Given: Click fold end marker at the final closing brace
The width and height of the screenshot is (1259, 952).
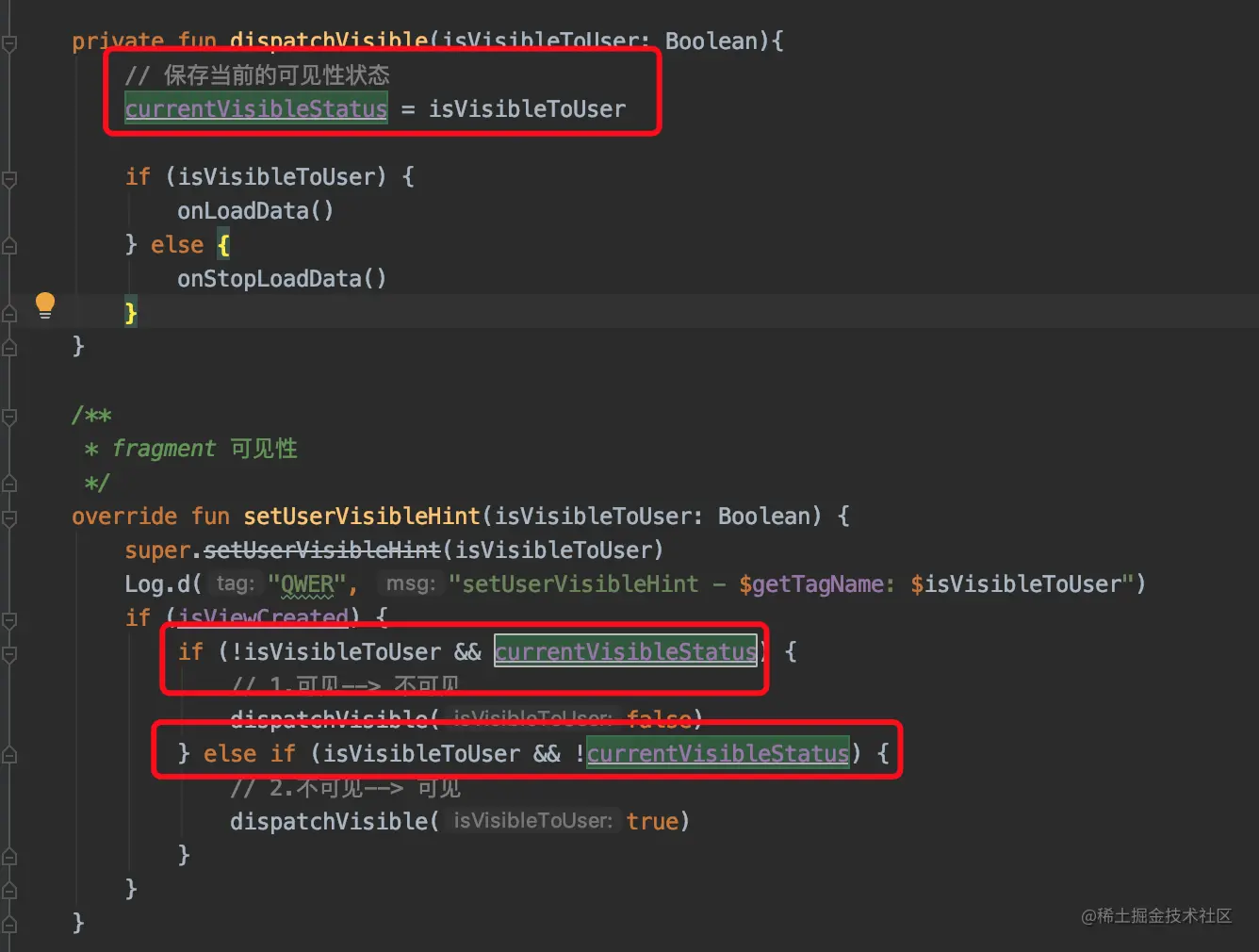Looking at the screenshot, I should [x=9, y=926].
